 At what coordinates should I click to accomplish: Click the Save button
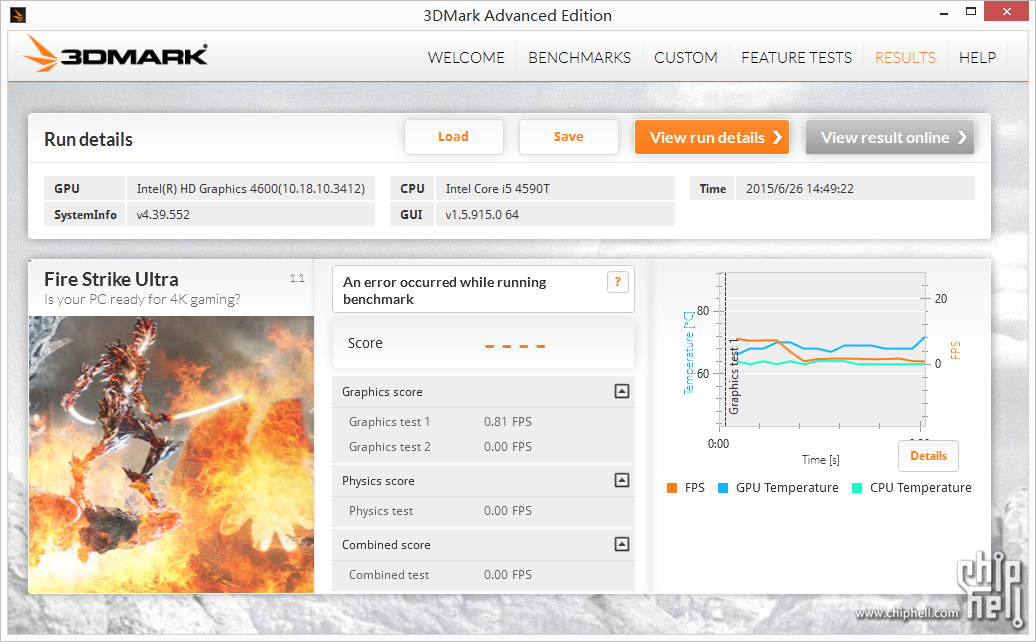tap(569, 137)
